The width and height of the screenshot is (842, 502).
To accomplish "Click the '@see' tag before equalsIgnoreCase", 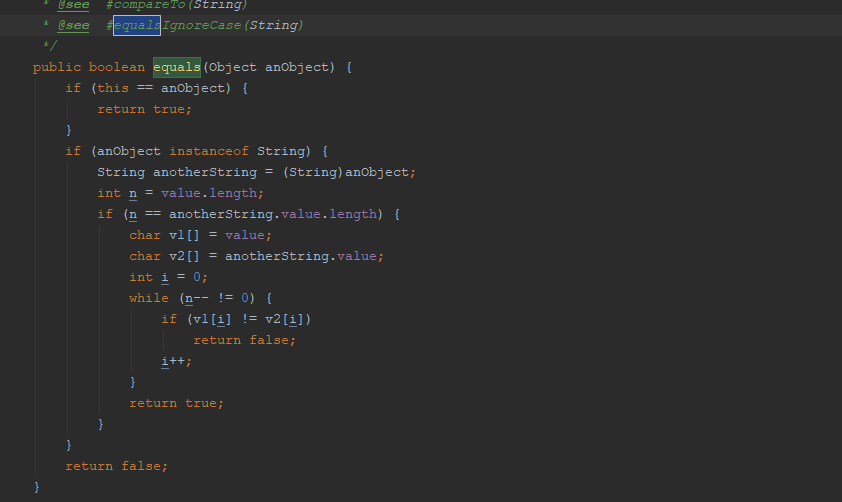I will (74, 25).
